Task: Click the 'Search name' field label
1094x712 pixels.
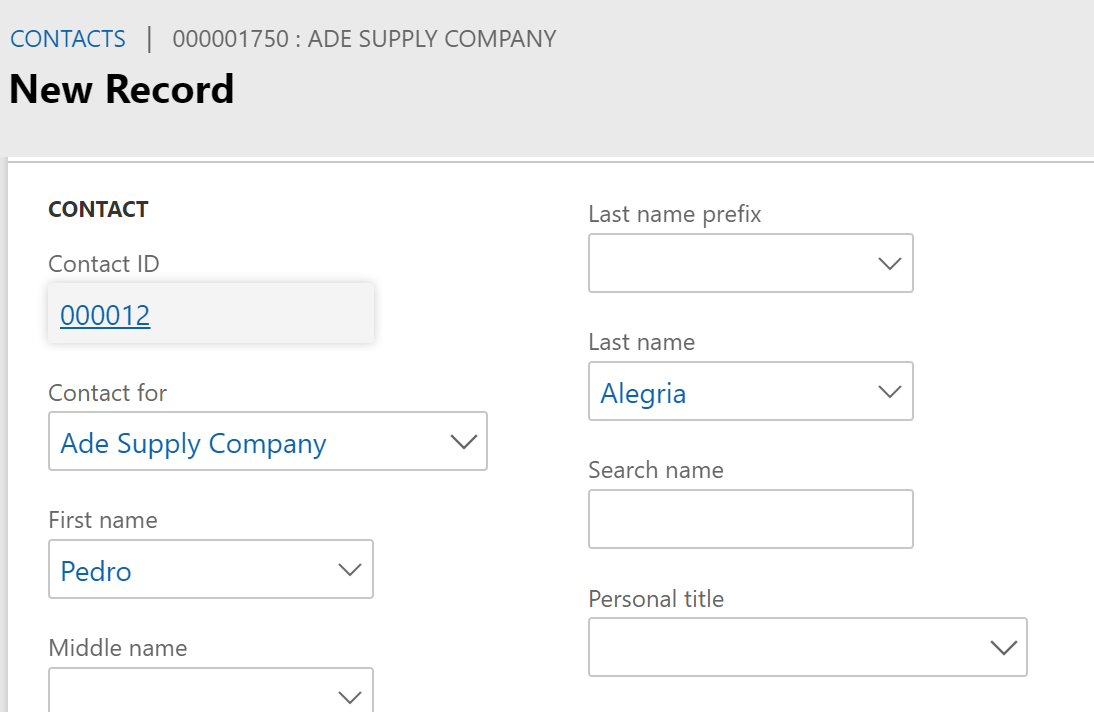Action: point(655,470)
